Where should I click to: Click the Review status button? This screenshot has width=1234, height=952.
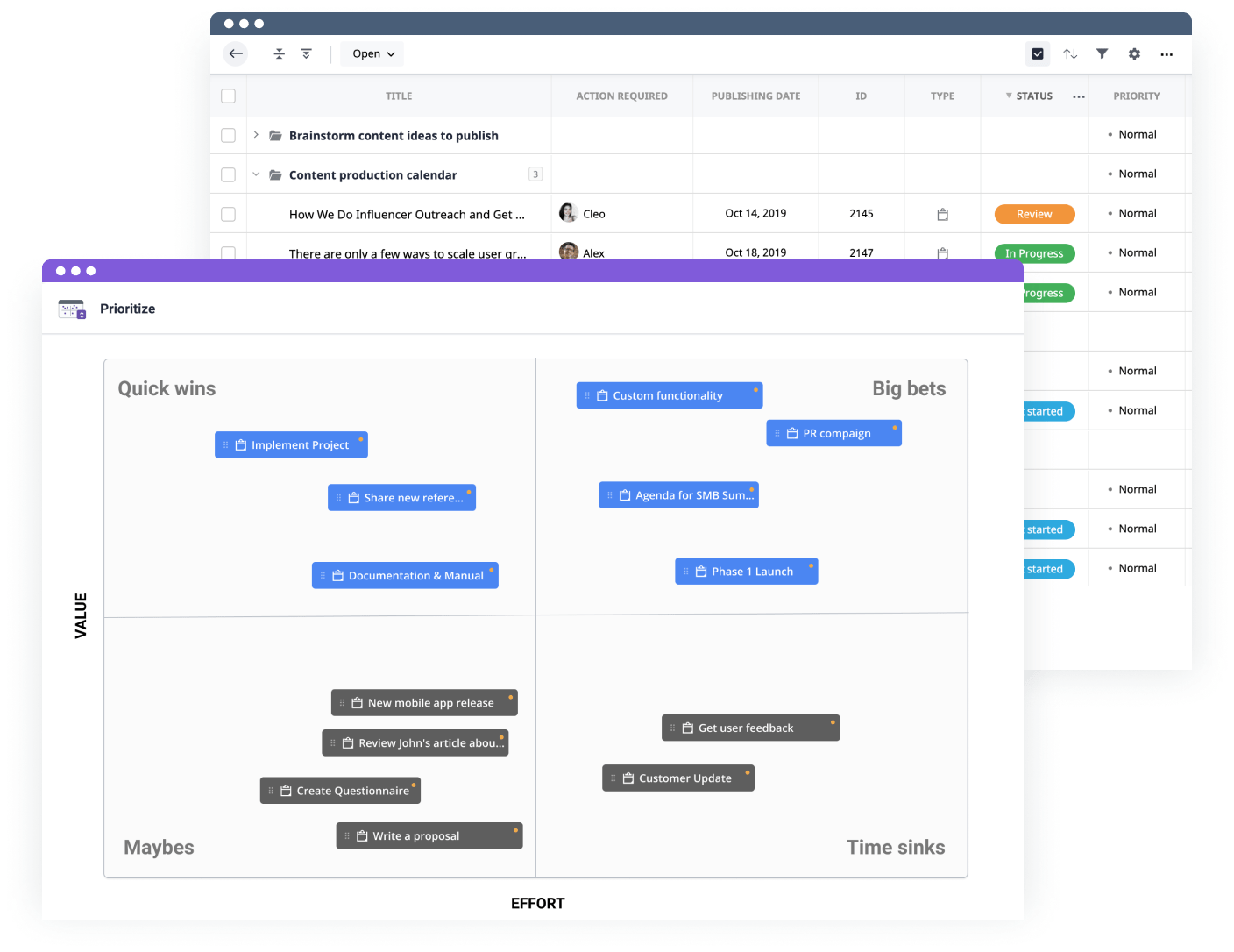[1034, 213]
